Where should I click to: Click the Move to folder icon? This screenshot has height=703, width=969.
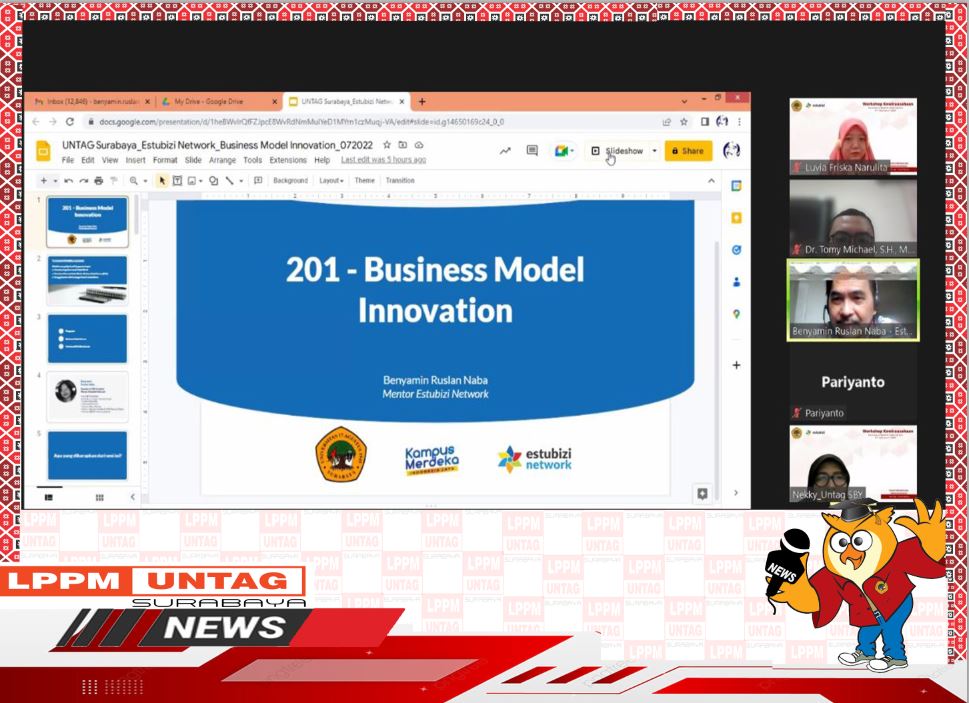[403, 145]
